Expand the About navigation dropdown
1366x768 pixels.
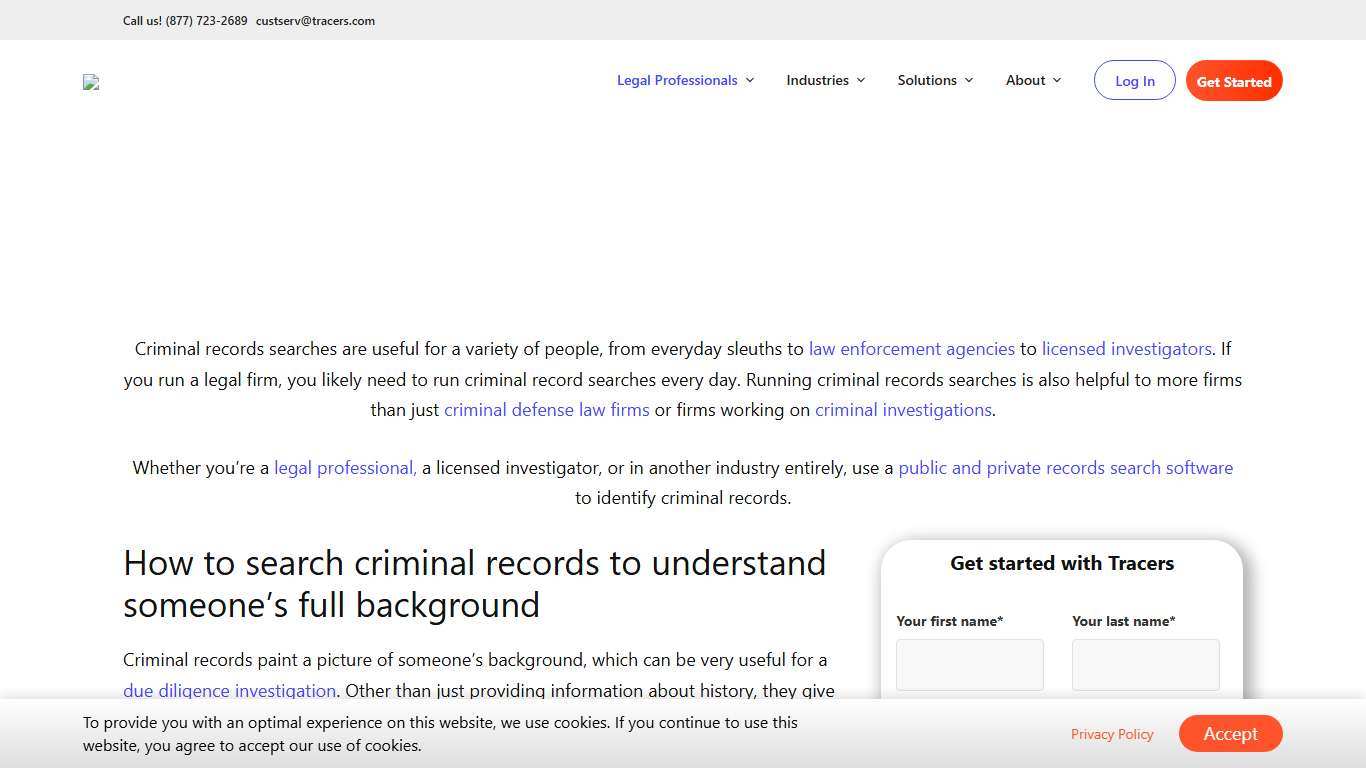click(1026, 80)
